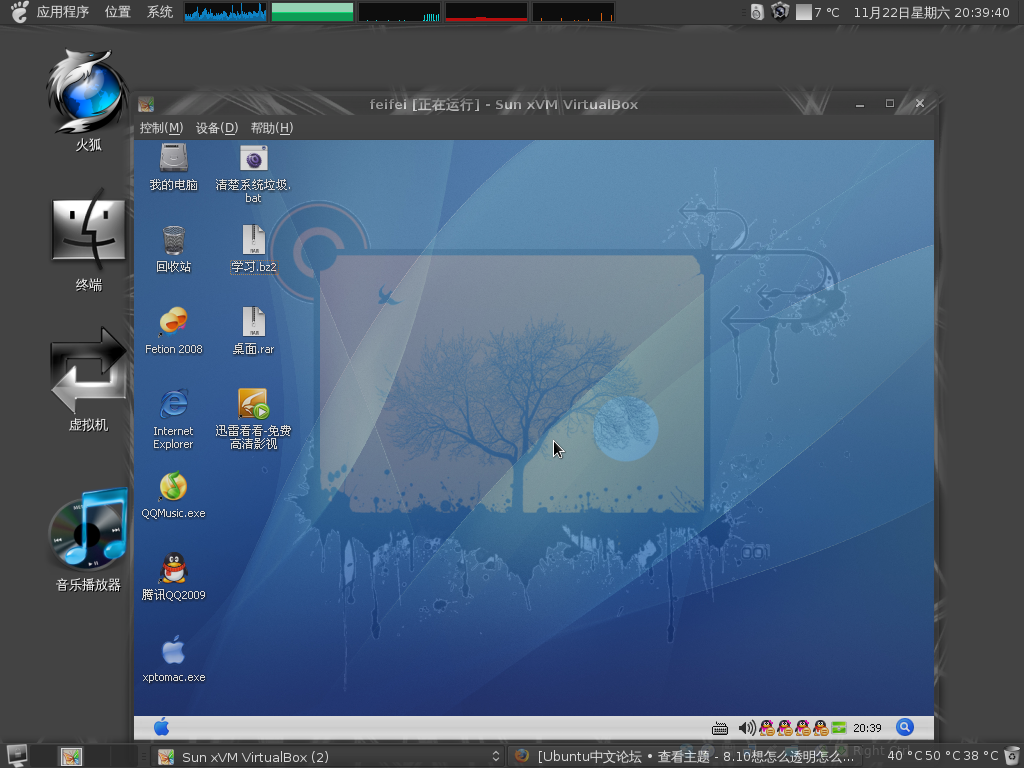Launch the 终端 terminal icon on the host desktop

(x=88, y=229)
